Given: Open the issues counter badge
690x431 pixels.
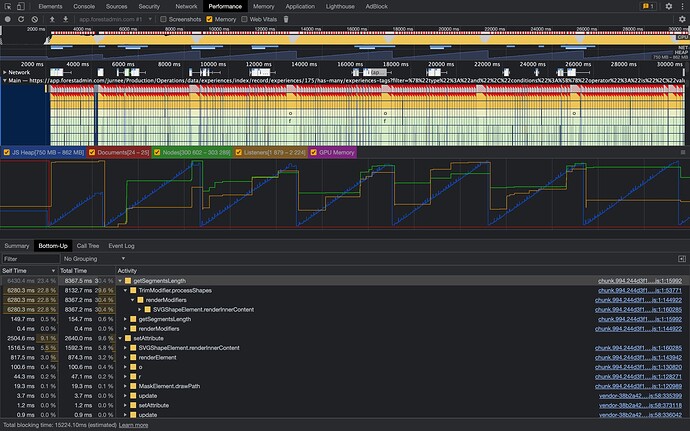Looking at the screenshot, I should (648, 6).
